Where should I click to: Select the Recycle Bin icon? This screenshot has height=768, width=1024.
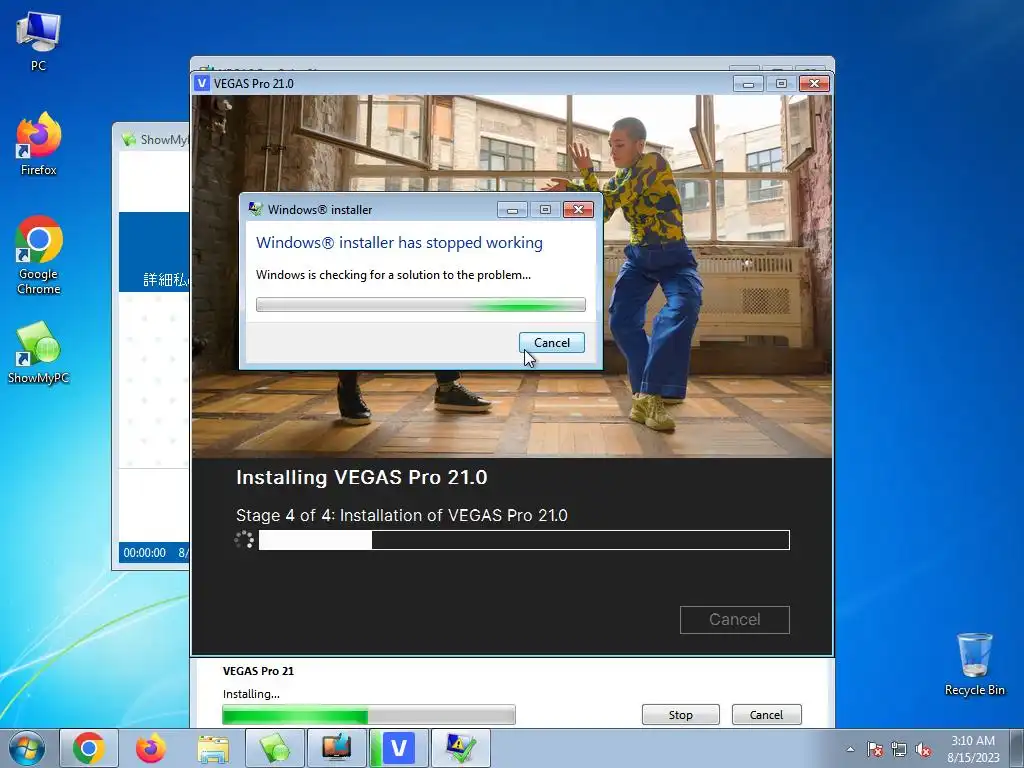coord(974,664)
